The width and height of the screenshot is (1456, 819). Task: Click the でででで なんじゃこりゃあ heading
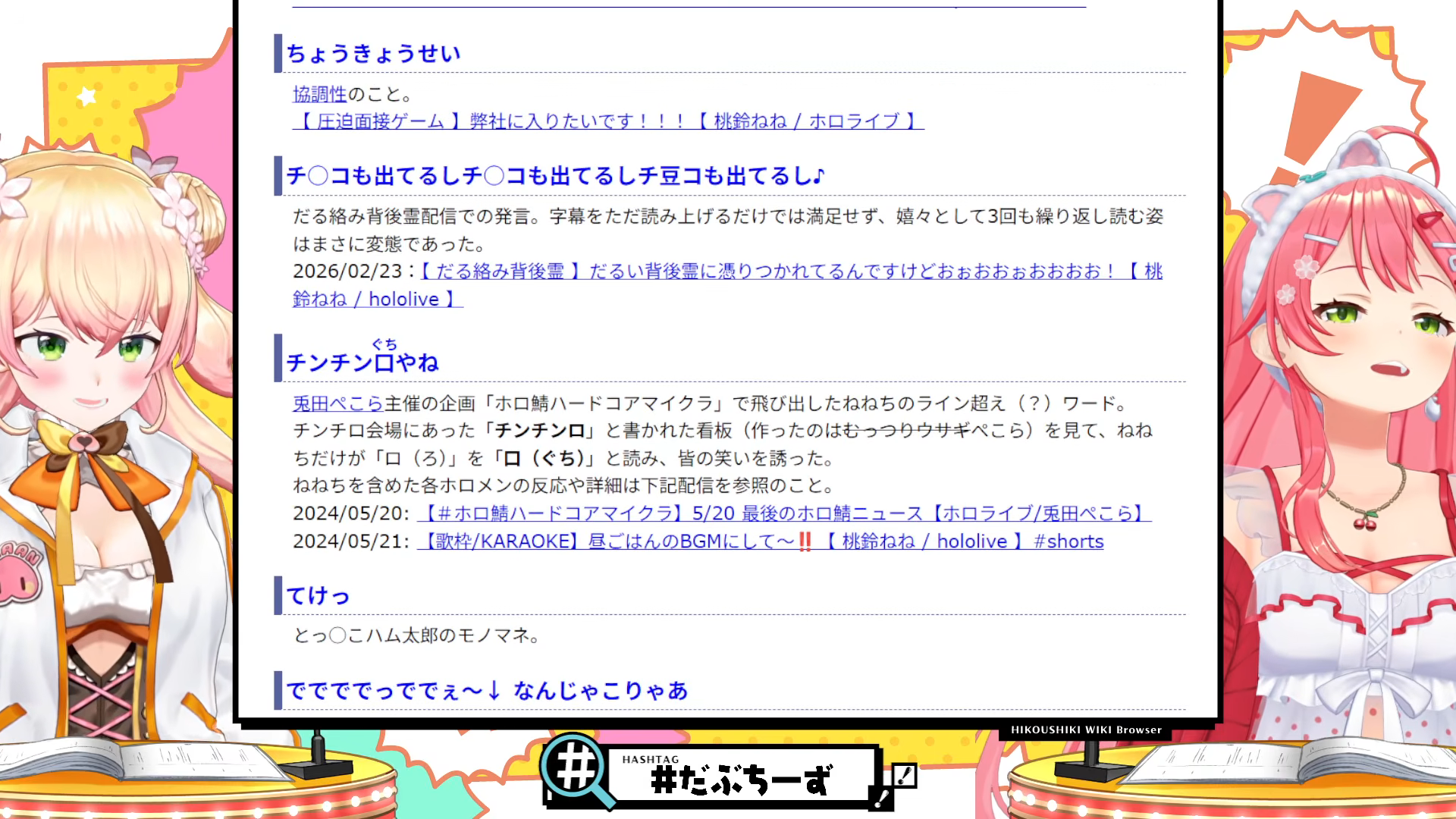pyautogui.click(x=487, y=691)
